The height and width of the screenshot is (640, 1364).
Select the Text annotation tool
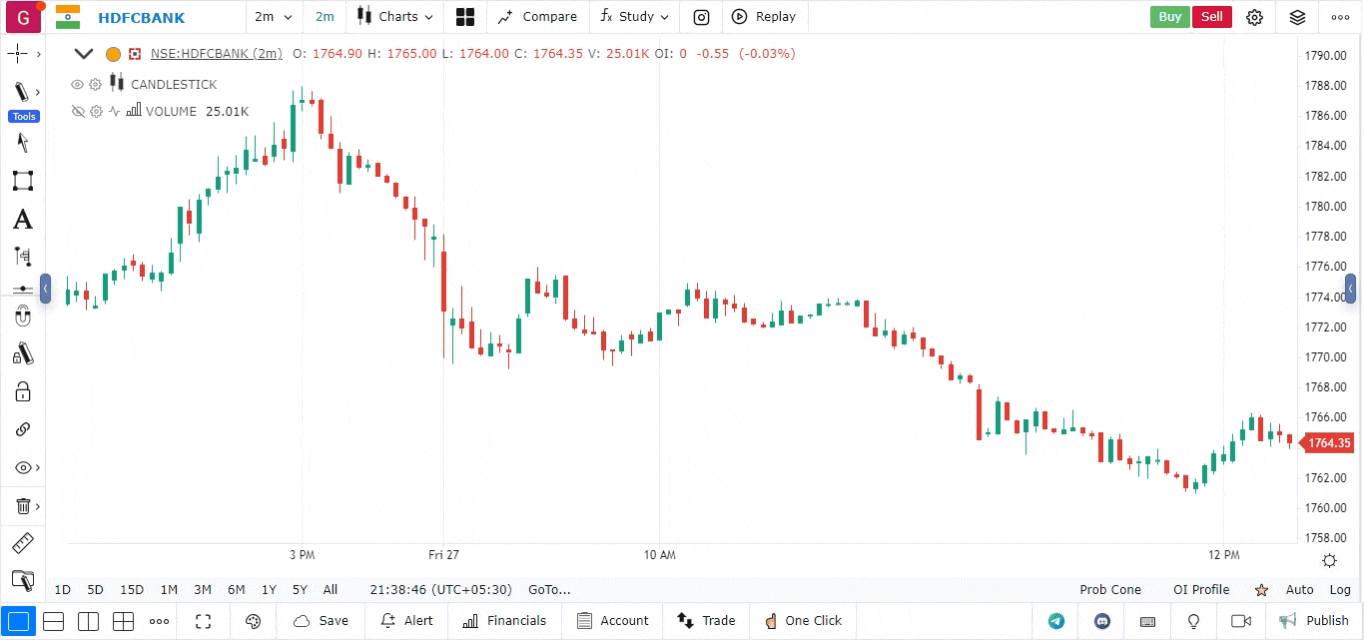click(22, 220)
